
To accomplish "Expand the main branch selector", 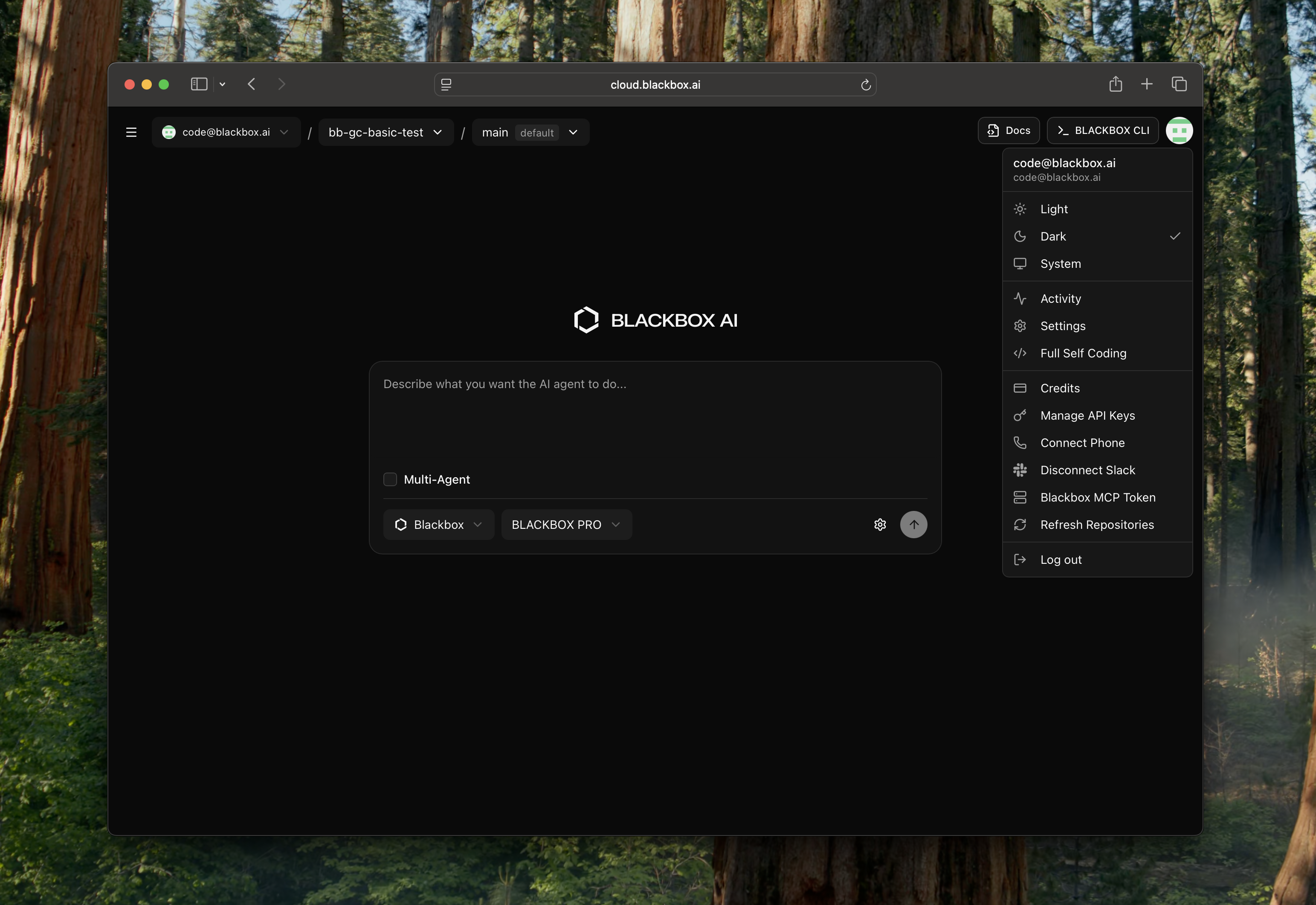I will (x=530, y=132).
